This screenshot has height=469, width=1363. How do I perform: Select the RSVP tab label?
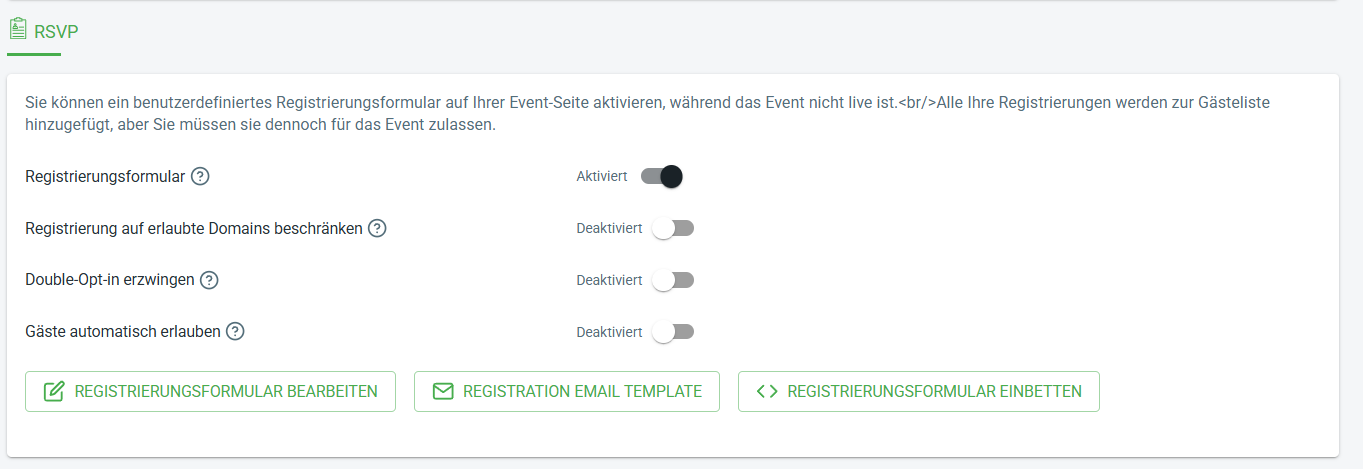(x=56, y=31)
